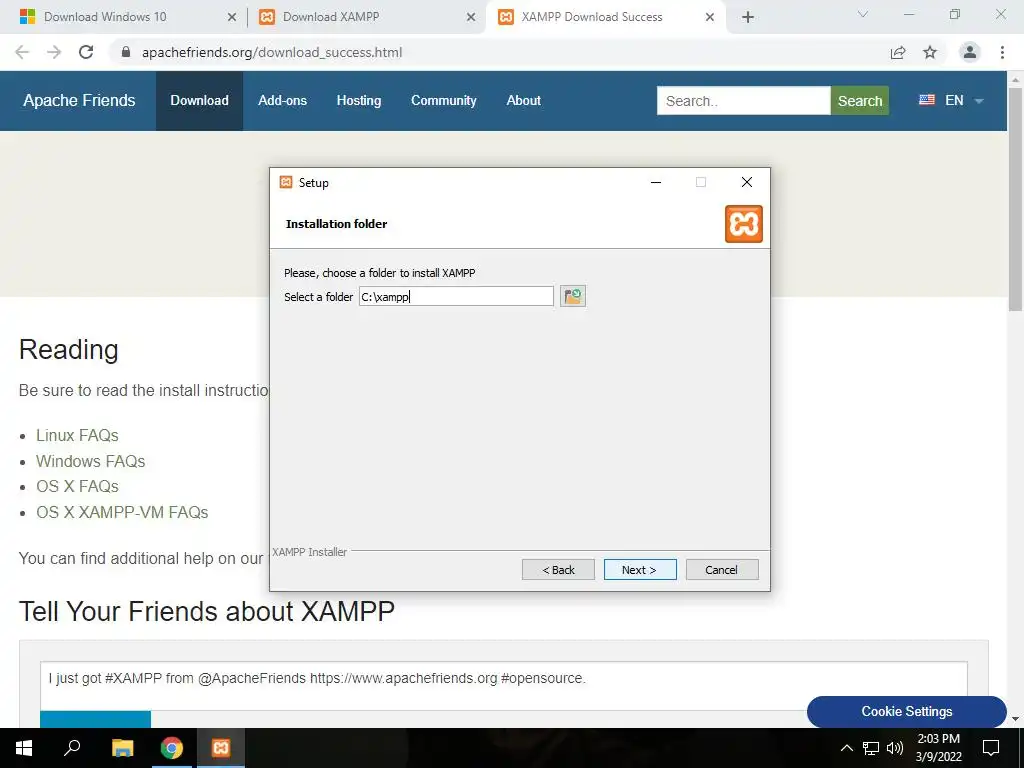Open File Explorer from the taskbar
The image size is (1024, 768).
(122, 748)
